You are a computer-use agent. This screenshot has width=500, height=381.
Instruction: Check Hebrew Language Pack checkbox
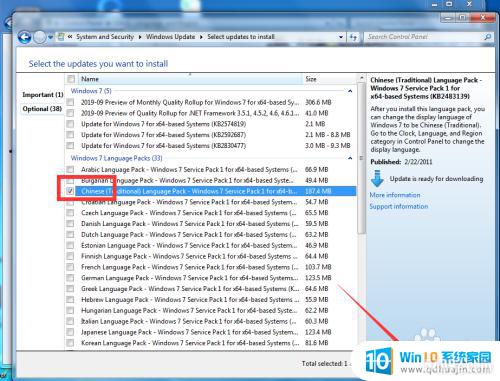point(70,299)
